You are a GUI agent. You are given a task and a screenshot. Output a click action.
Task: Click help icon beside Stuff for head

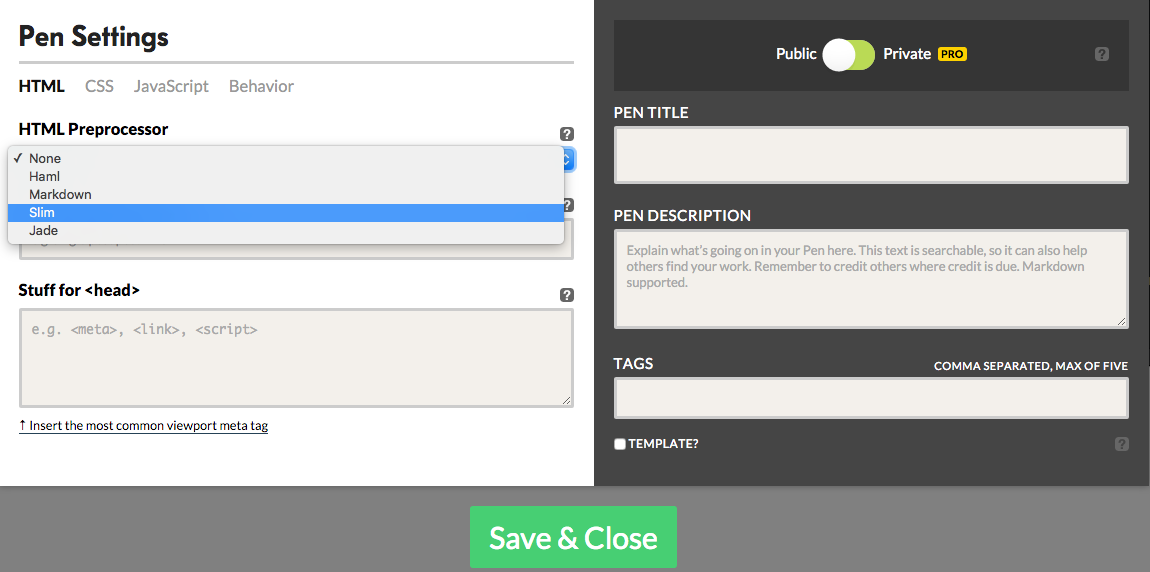(x=567, y=295)
